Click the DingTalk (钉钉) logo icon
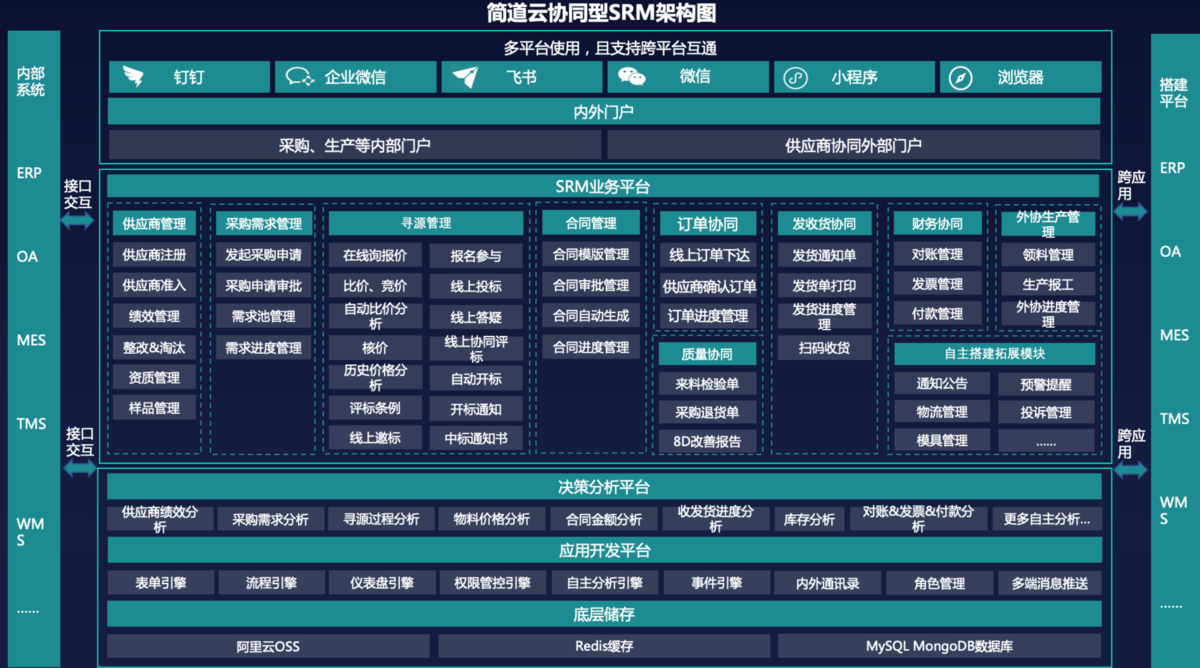The width and height of the screenshot is (1200, 668). click(x=134, y=77)
